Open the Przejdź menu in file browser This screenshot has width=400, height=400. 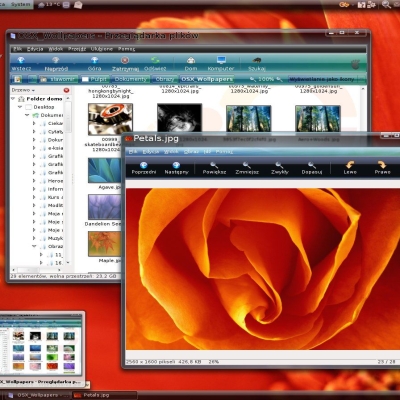[77, 49]
